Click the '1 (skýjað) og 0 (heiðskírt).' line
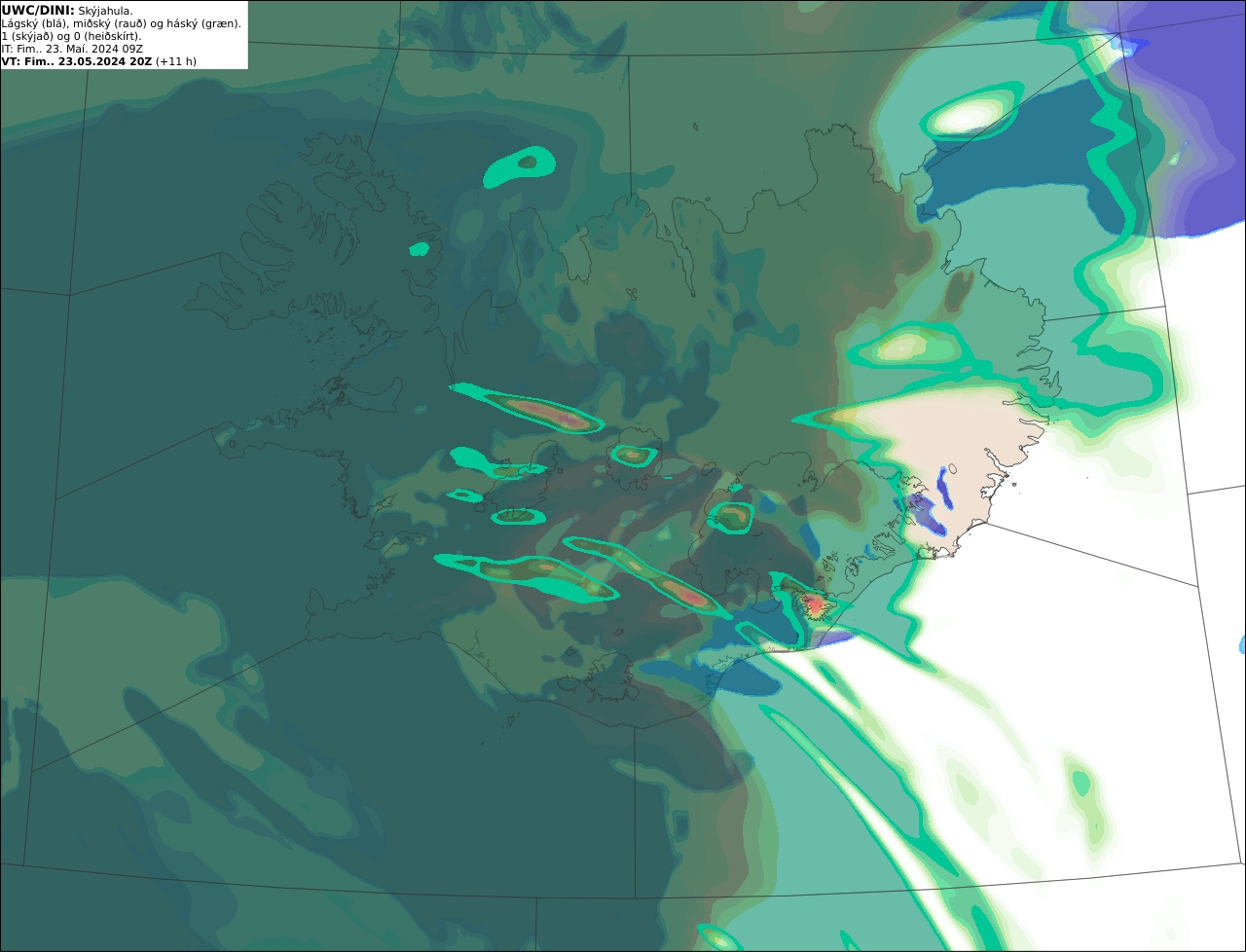This screenshot has height=952, width=1246. point(71,36)
